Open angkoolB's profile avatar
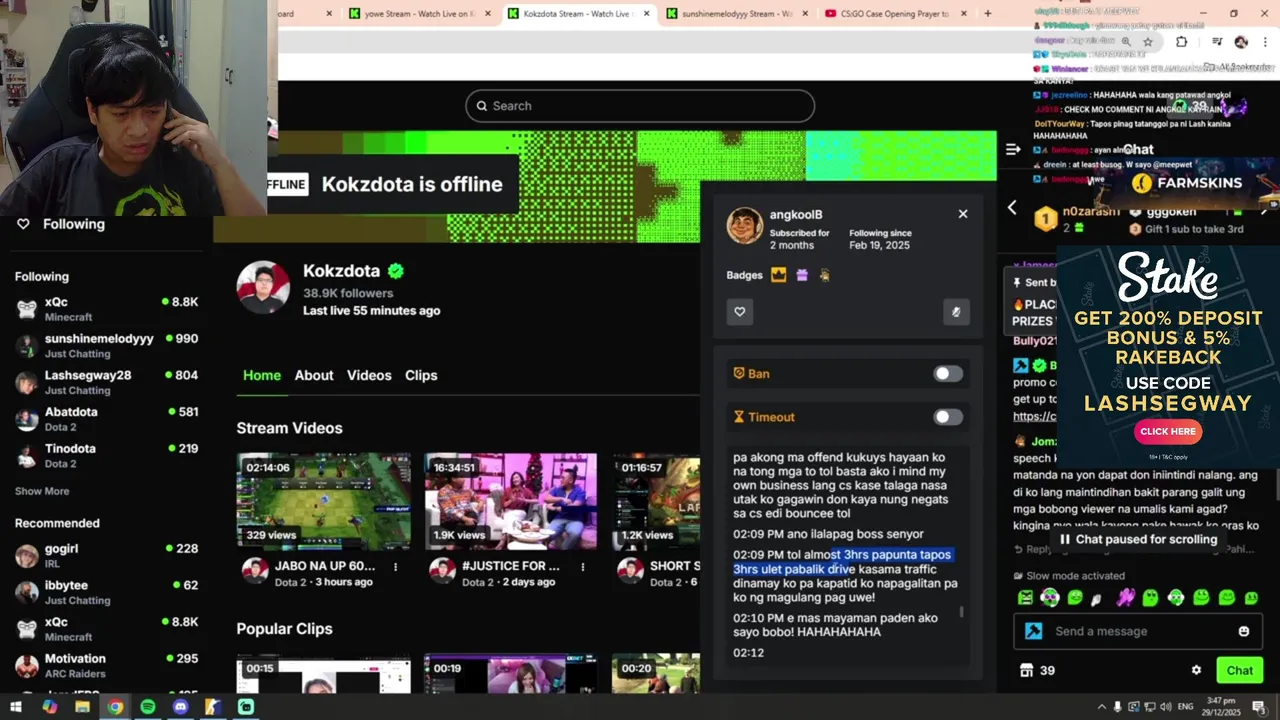1280x720 pixels. coord(745,226)
